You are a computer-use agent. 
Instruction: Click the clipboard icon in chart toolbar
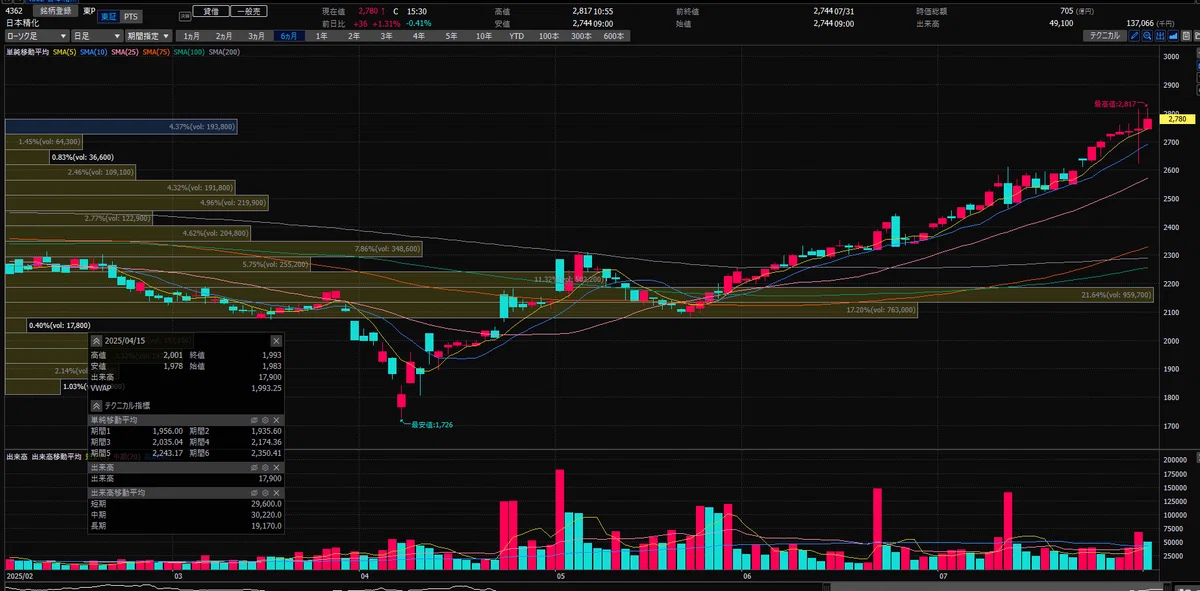[1186, 35]
